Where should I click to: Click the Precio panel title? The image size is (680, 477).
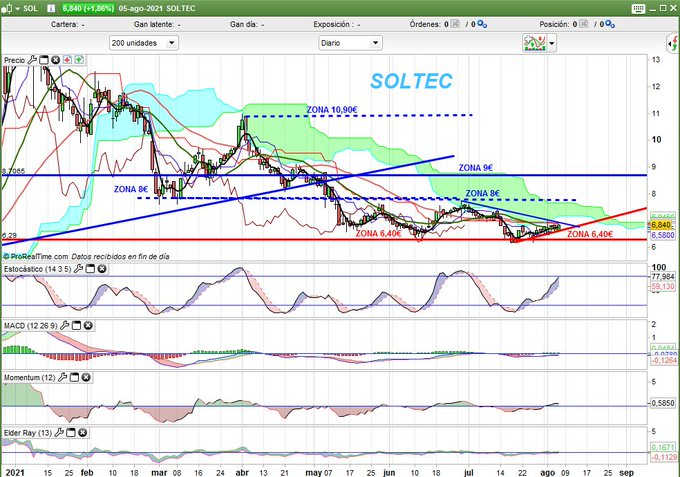click(14, 61)
